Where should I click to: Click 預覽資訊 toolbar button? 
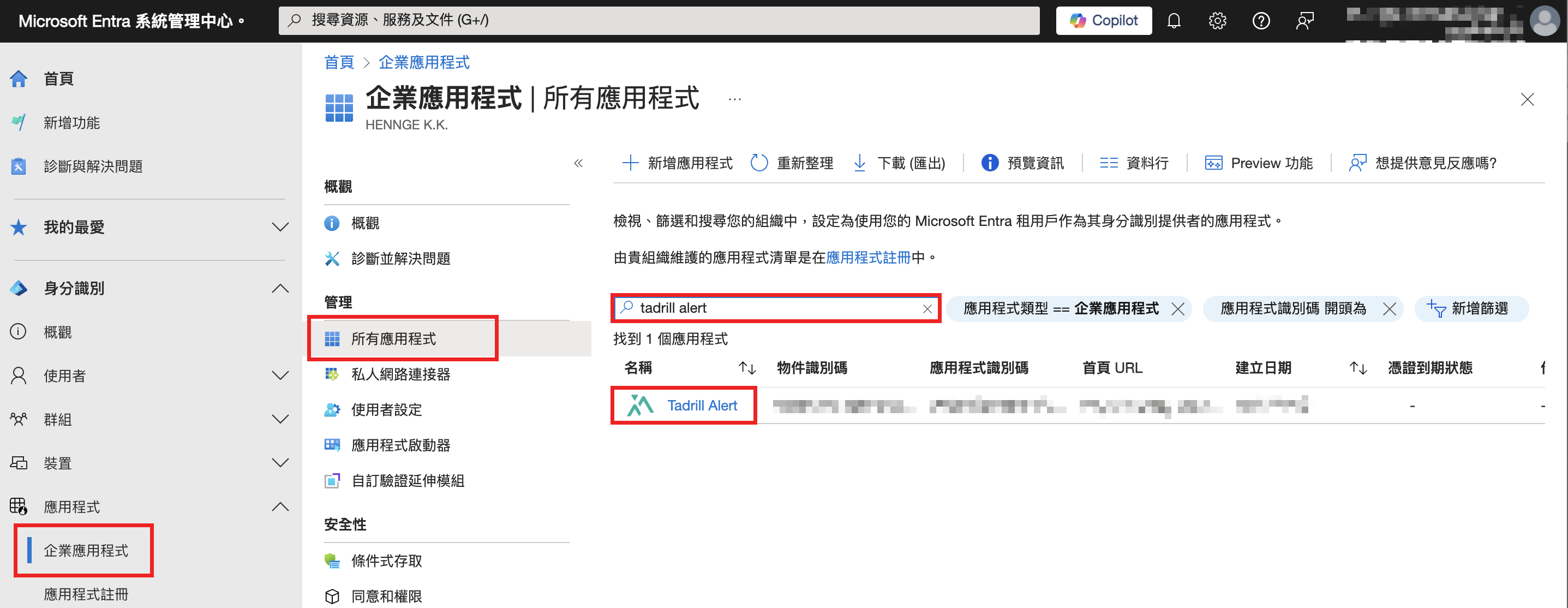(x=1022, y=163)
